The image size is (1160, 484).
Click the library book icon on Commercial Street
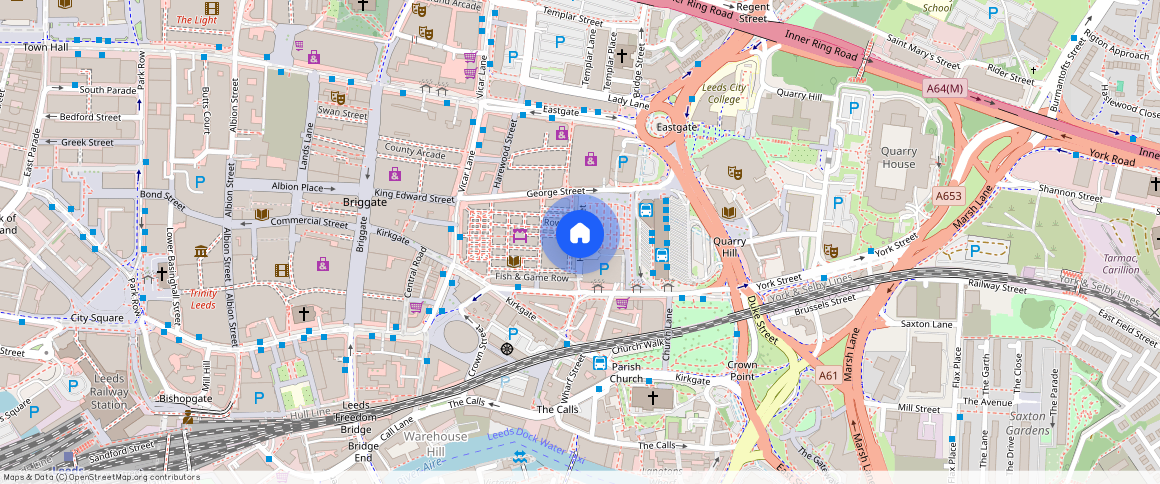(x=262, y=214)
